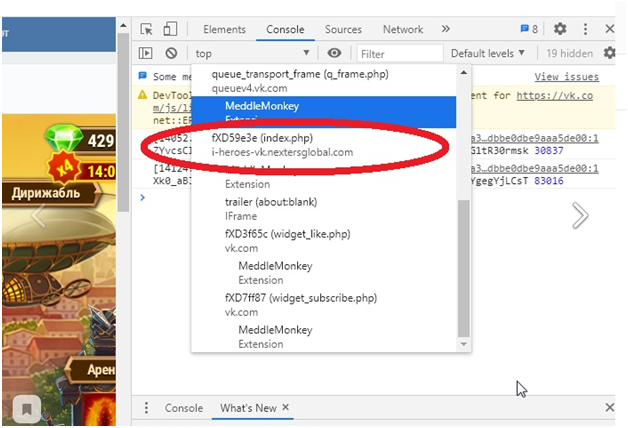Focus the console Filter field

tap(400, 54)
